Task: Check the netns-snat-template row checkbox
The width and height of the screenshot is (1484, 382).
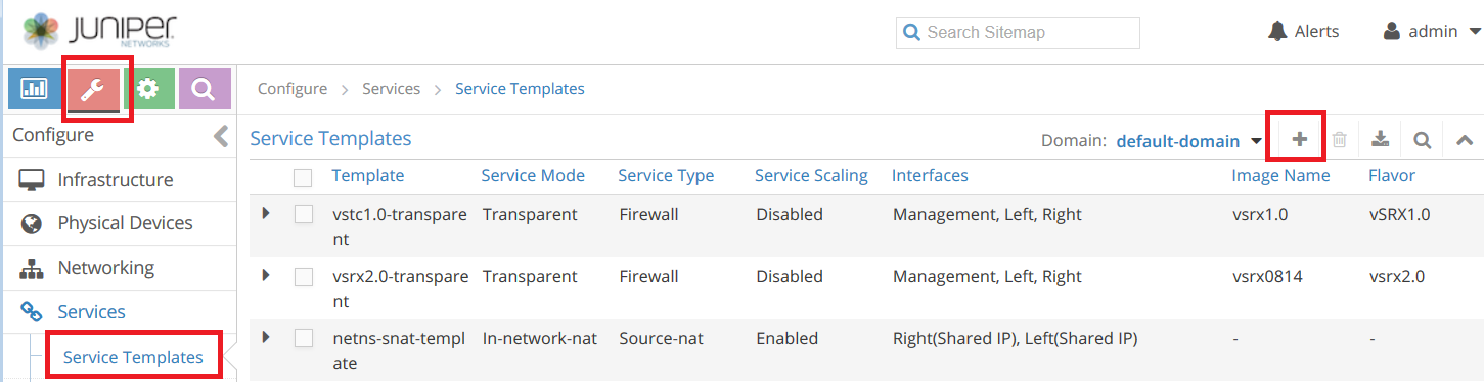Action: click(x=303, y=338)
